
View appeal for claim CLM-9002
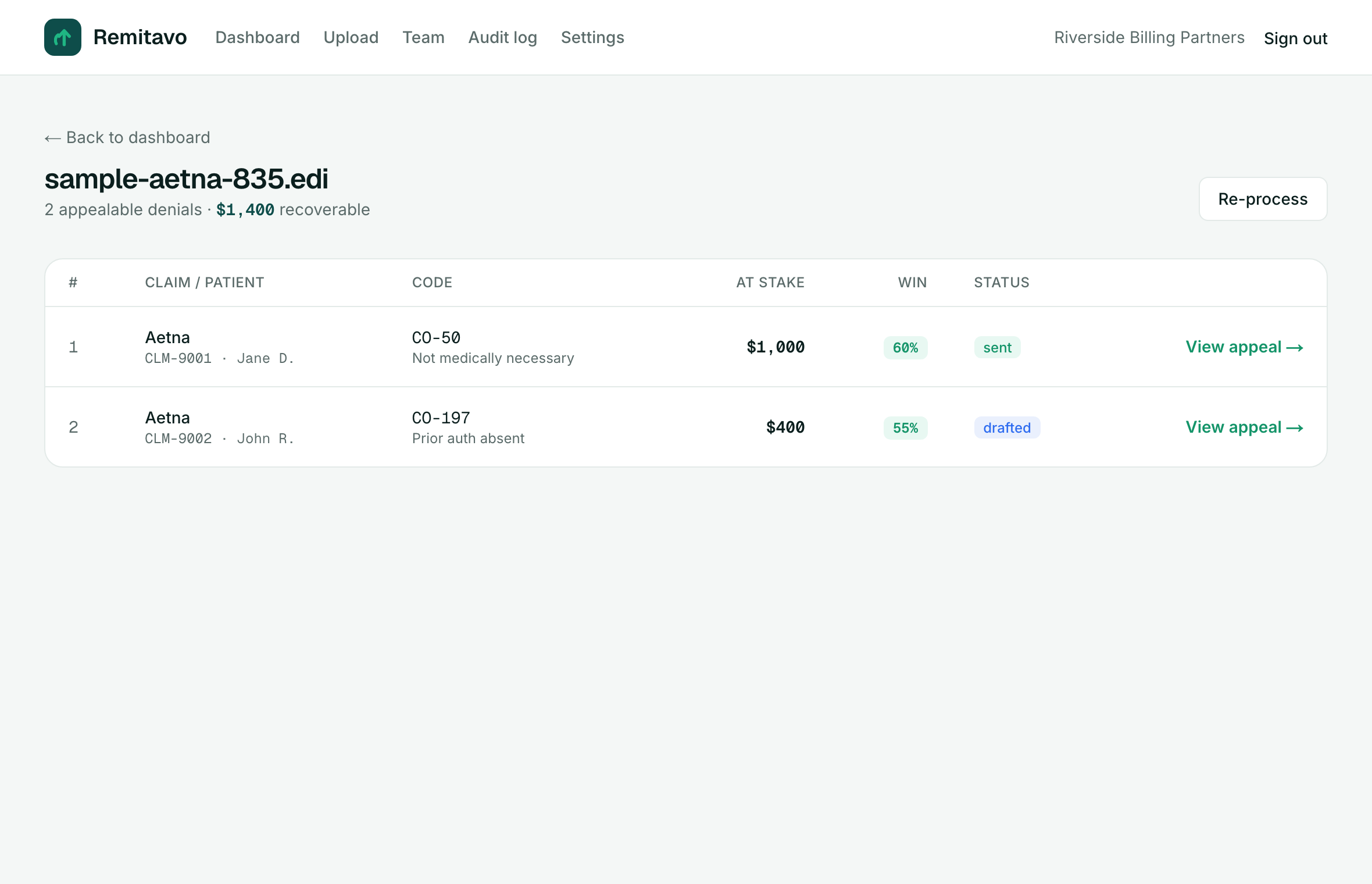[1244, 427]
